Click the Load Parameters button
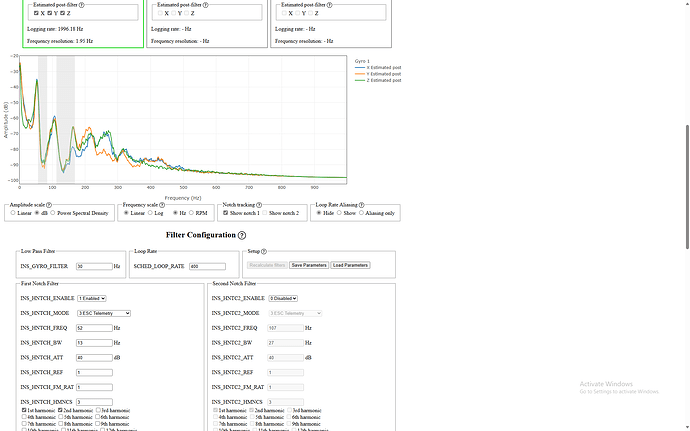 click(350, 265)
